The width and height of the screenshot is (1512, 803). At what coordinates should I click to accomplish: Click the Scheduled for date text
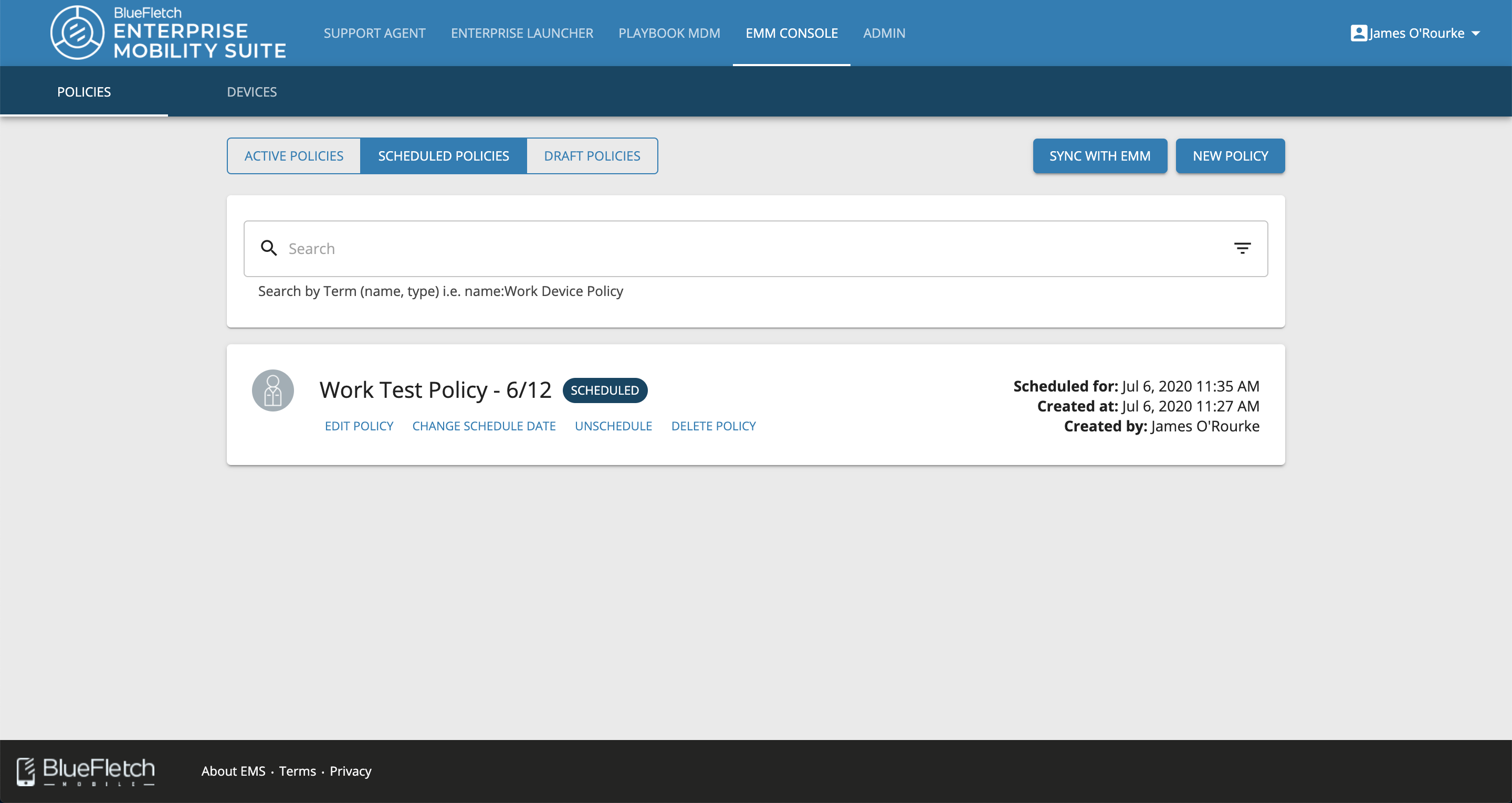pyautogui.click(x=1136, y=386)
